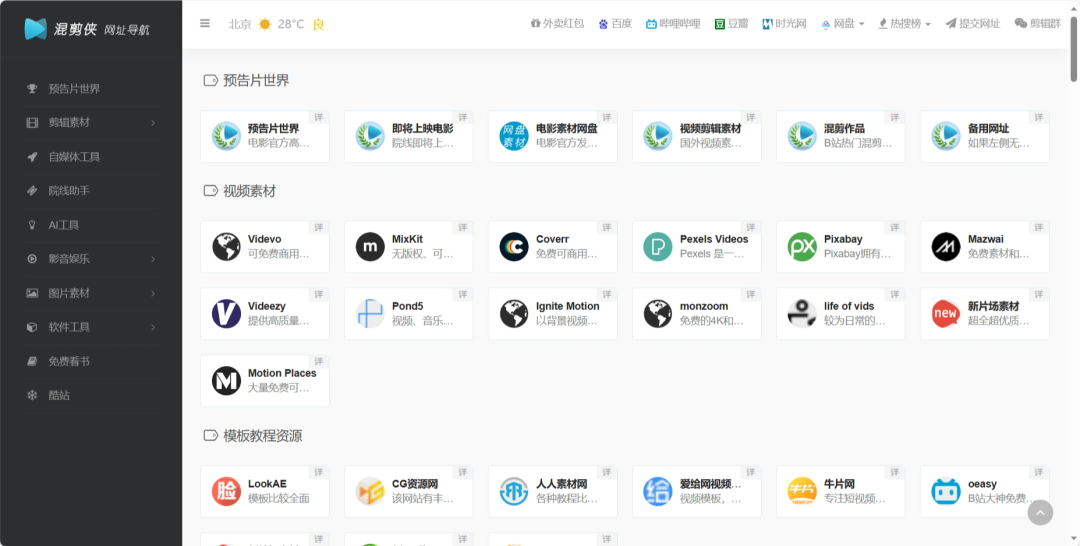
Task: Click the Mazwai logo icon
Action: pyautogui.click(x=946, y=246)
